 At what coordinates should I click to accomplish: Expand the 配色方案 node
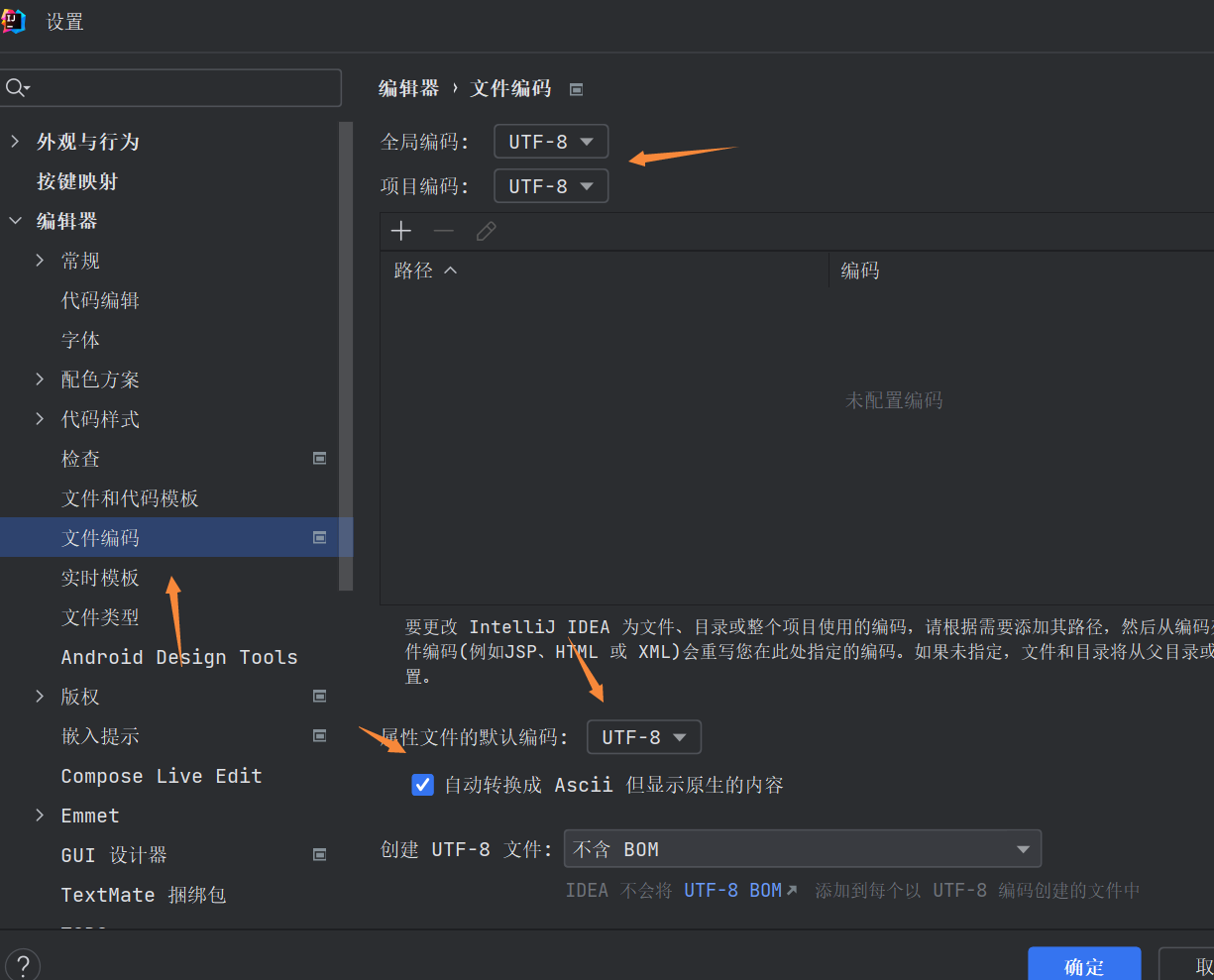tap(40, 380)
